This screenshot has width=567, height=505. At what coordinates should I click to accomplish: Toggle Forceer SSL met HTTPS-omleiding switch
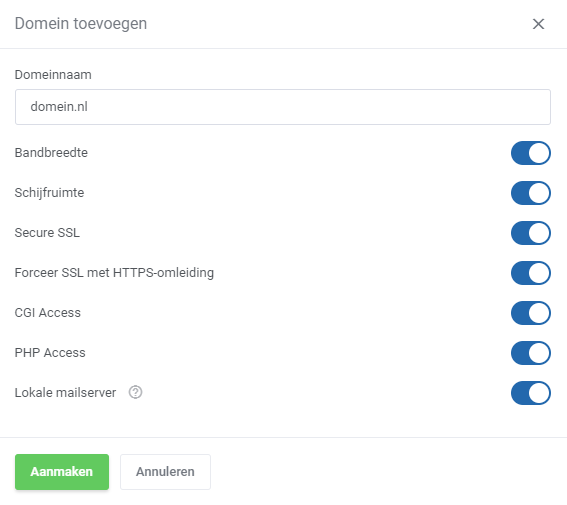[530, 273]
